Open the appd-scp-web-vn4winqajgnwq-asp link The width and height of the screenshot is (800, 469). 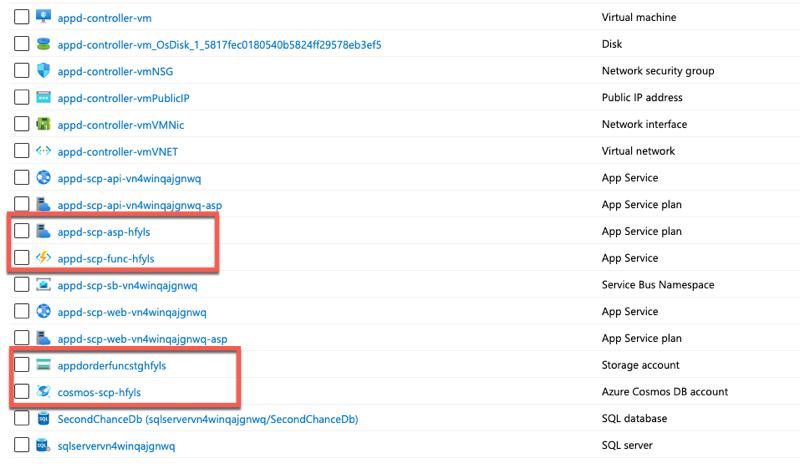pyautogui.click(x=142, y=339)
